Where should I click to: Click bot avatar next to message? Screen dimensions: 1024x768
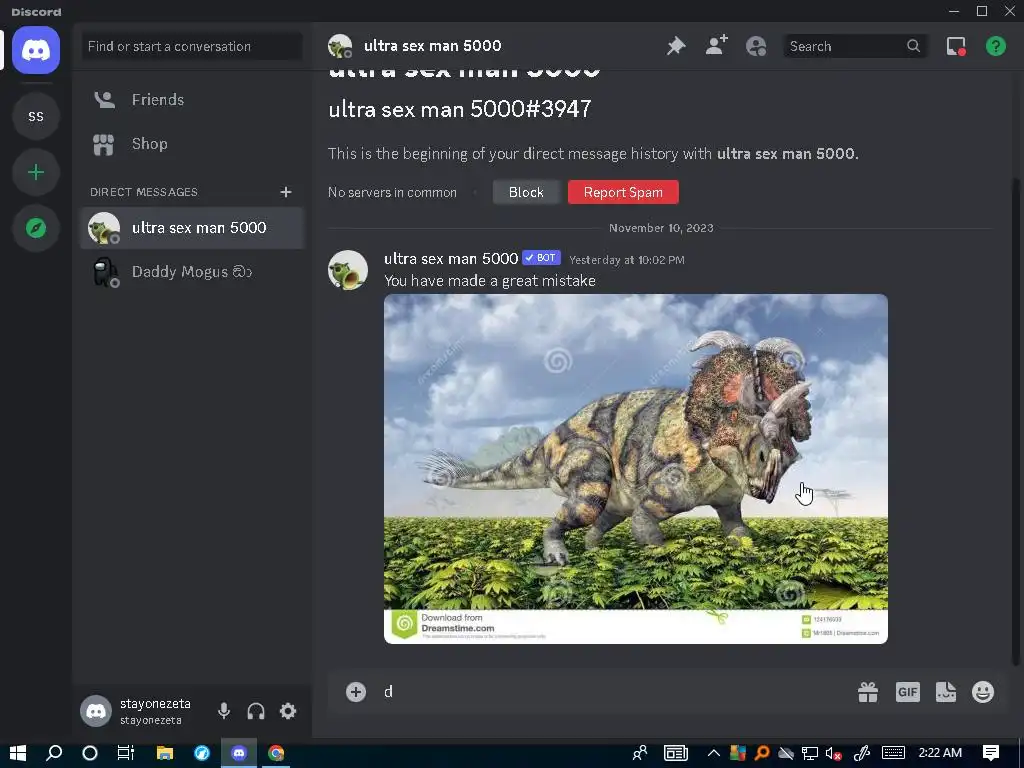[x=347, y=270]
